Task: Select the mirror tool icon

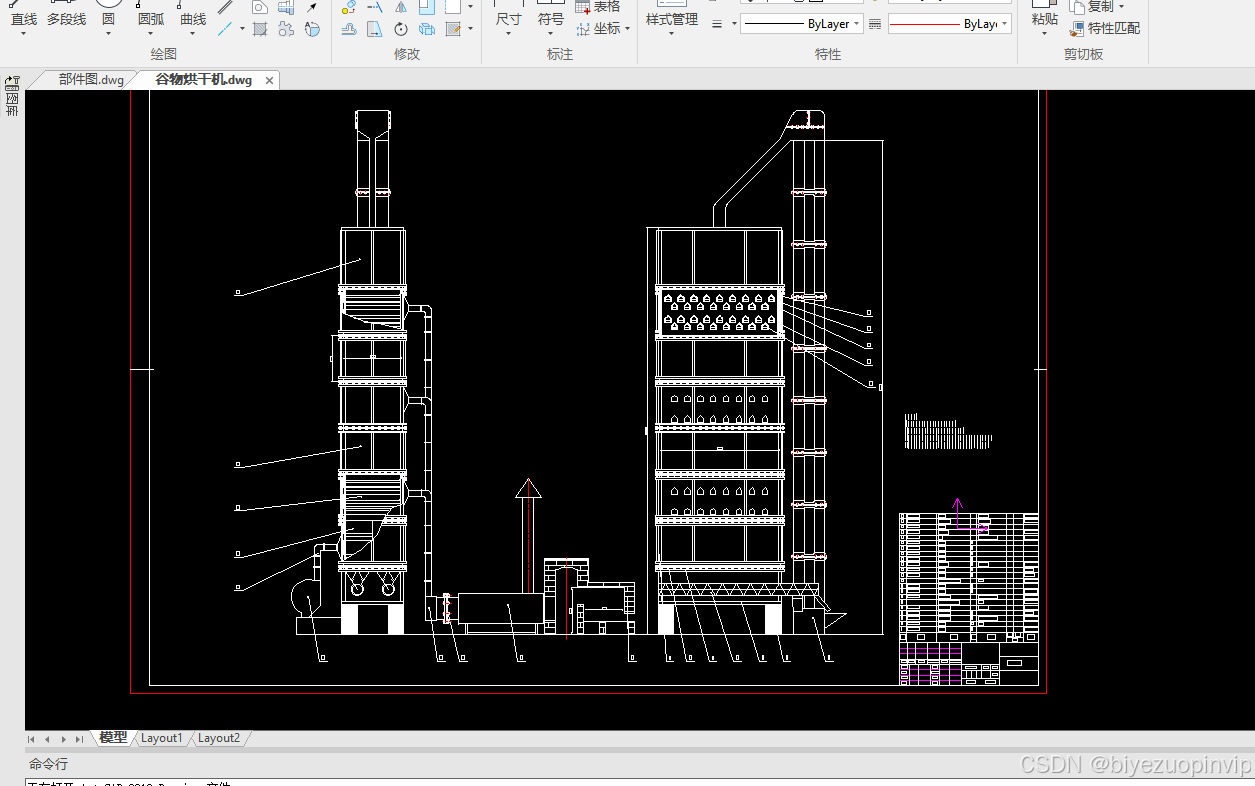Action: [x=400, y=7]
